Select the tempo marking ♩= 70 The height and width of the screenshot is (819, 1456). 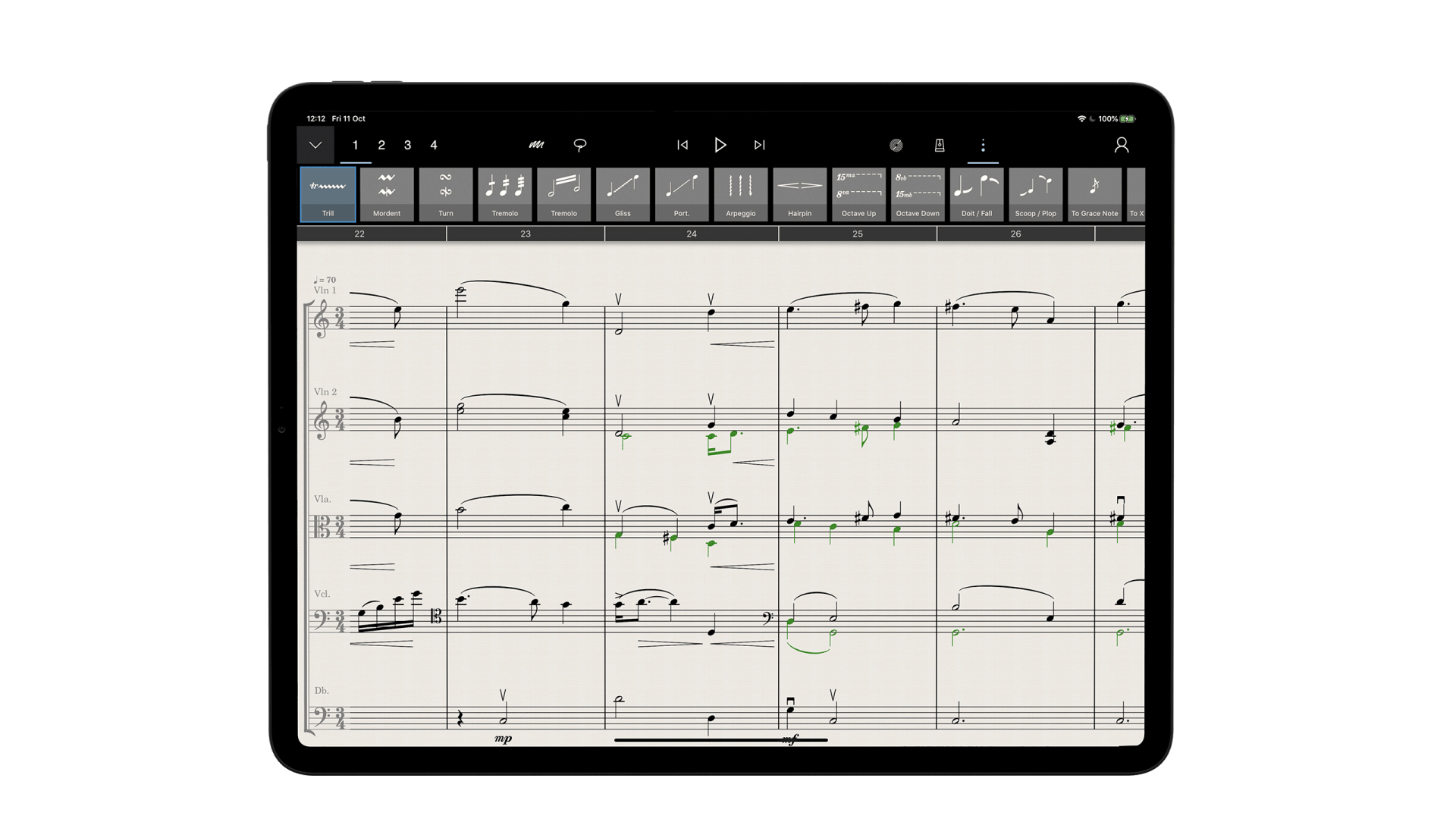(325, 280)
